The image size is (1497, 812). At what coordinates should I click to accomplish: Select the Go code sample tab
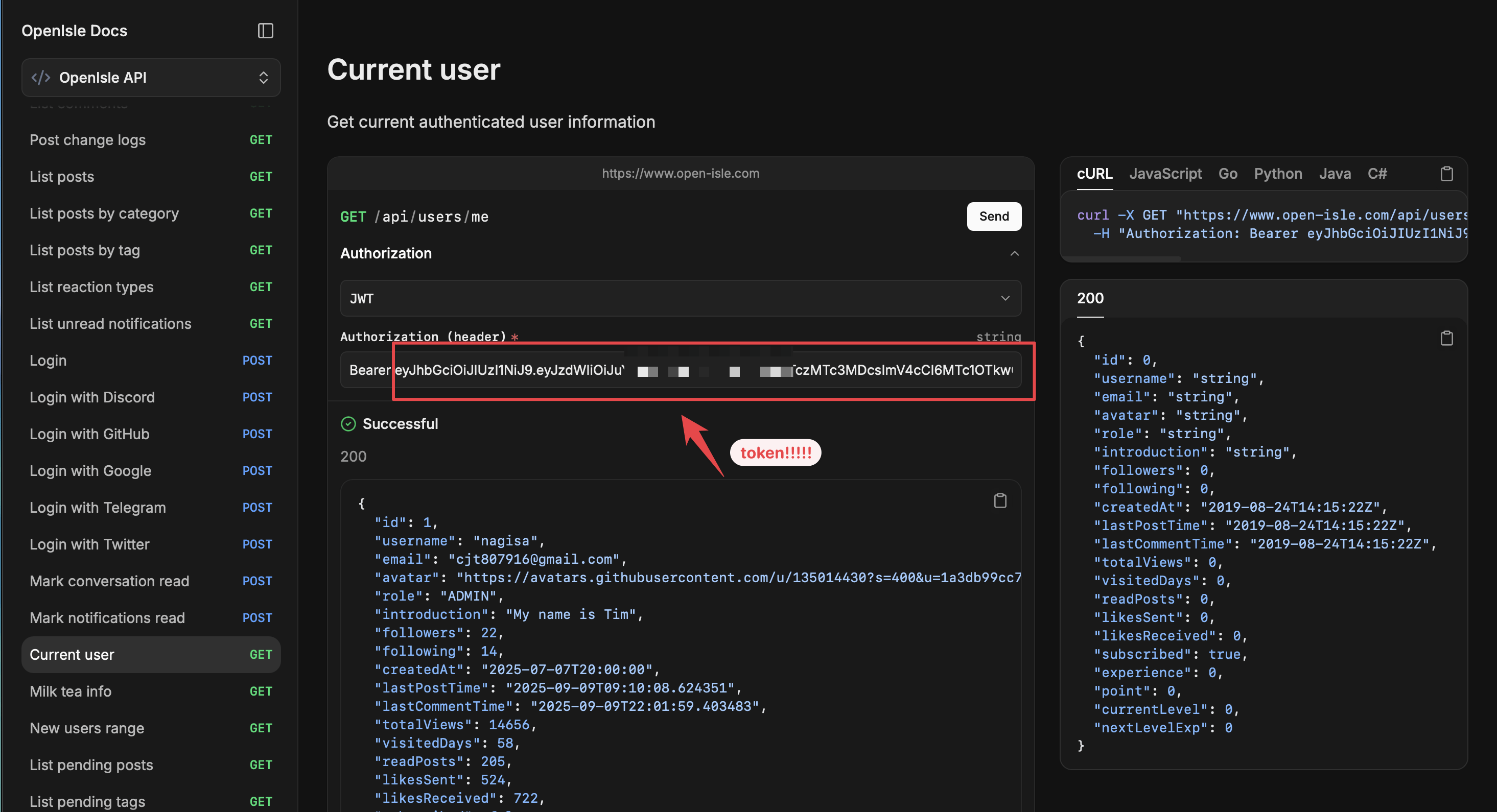point(1227,174)
